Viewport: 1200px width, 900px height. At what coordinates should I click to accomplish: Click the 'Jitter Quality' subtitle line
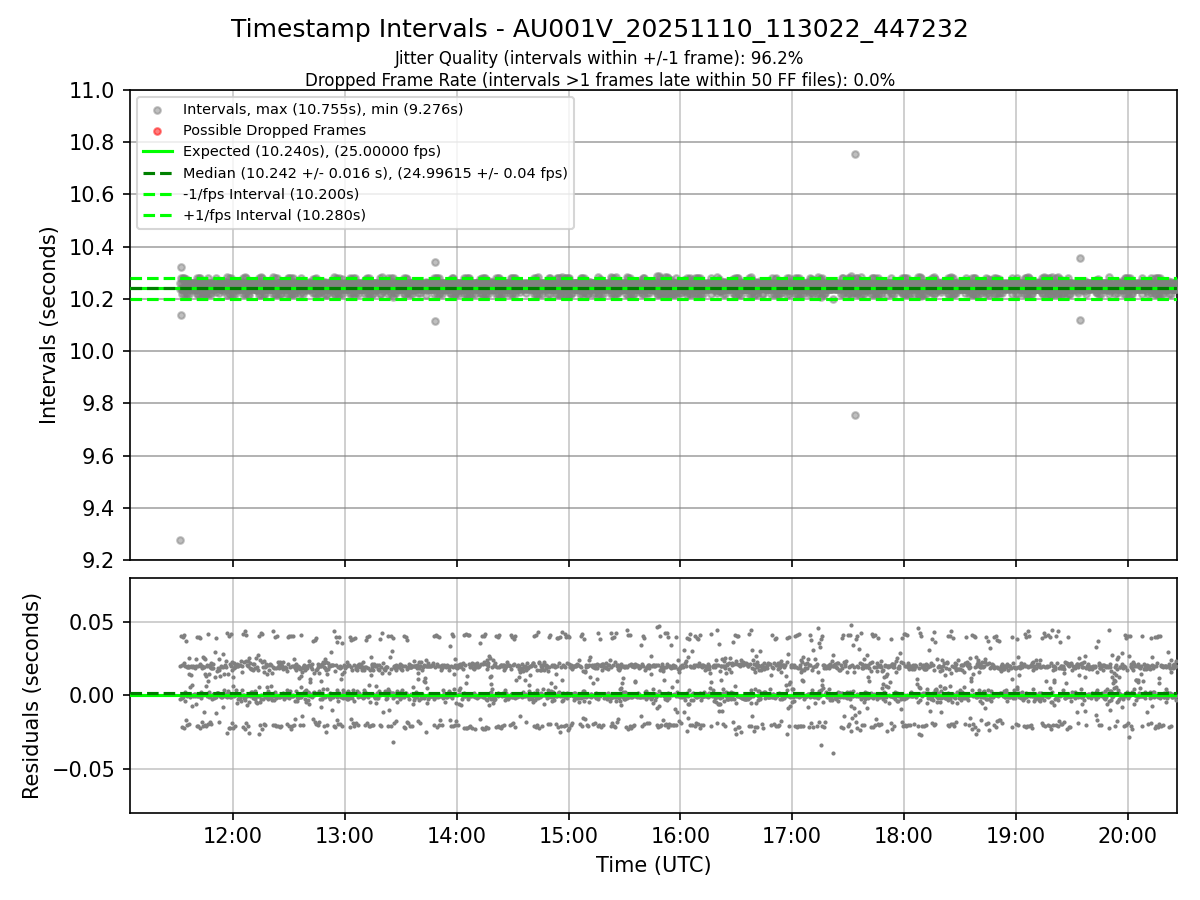click(600, 58)
